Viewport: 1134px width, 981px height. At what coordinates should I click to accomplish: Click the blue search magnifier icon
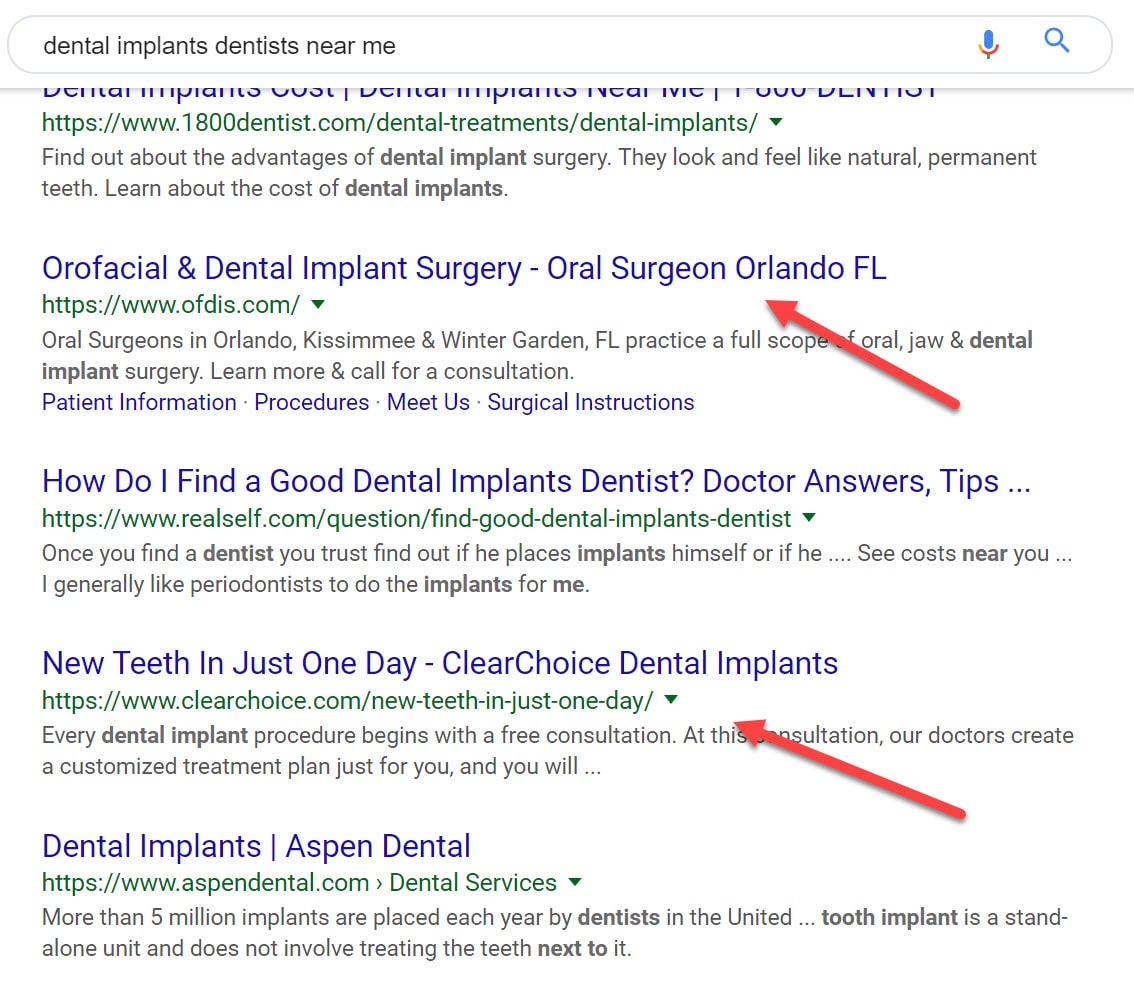[x=1057, y=41]
